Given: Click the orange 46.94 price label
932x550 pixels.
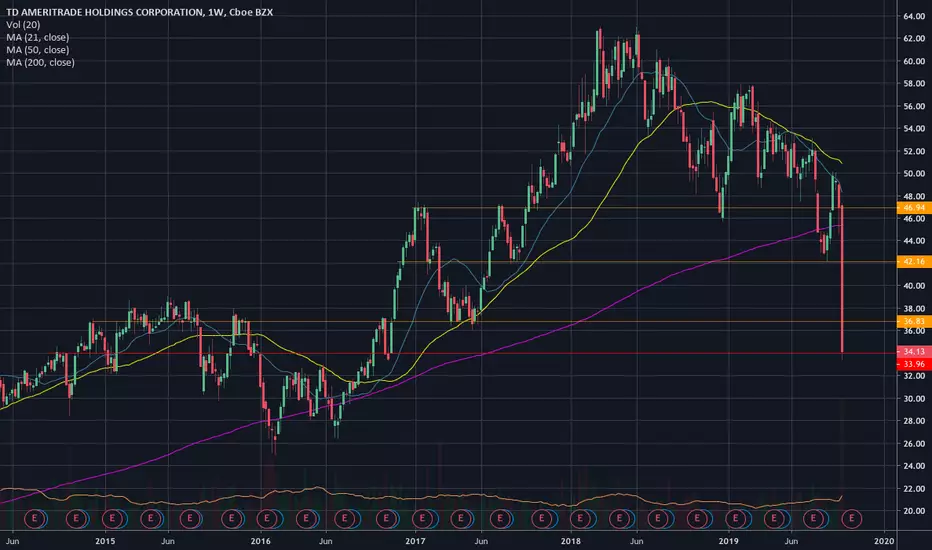Looking at the screenshot, I should [x=914, y=208].
